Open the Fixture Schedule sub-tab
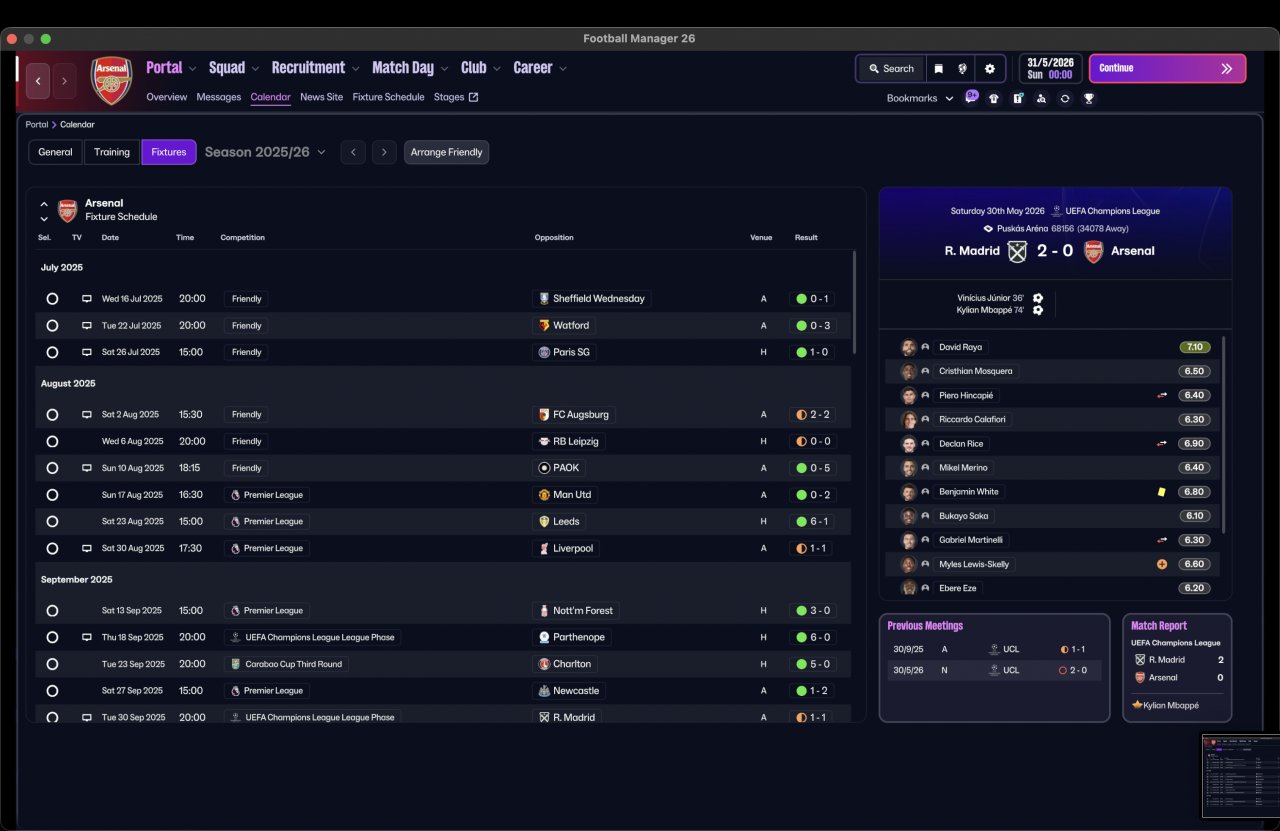This screenshot has height=831, width=1280. pos(388,97)
